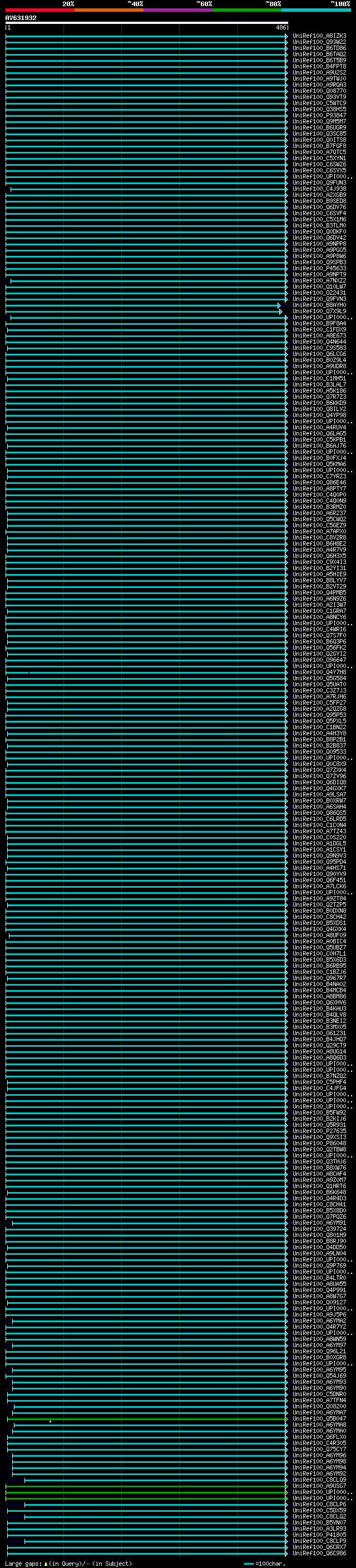The width and height of the screenshot is (356, 1568).
Task: Select hit label UniRef100_A6SAH4
Action: (x=319, y=807)
